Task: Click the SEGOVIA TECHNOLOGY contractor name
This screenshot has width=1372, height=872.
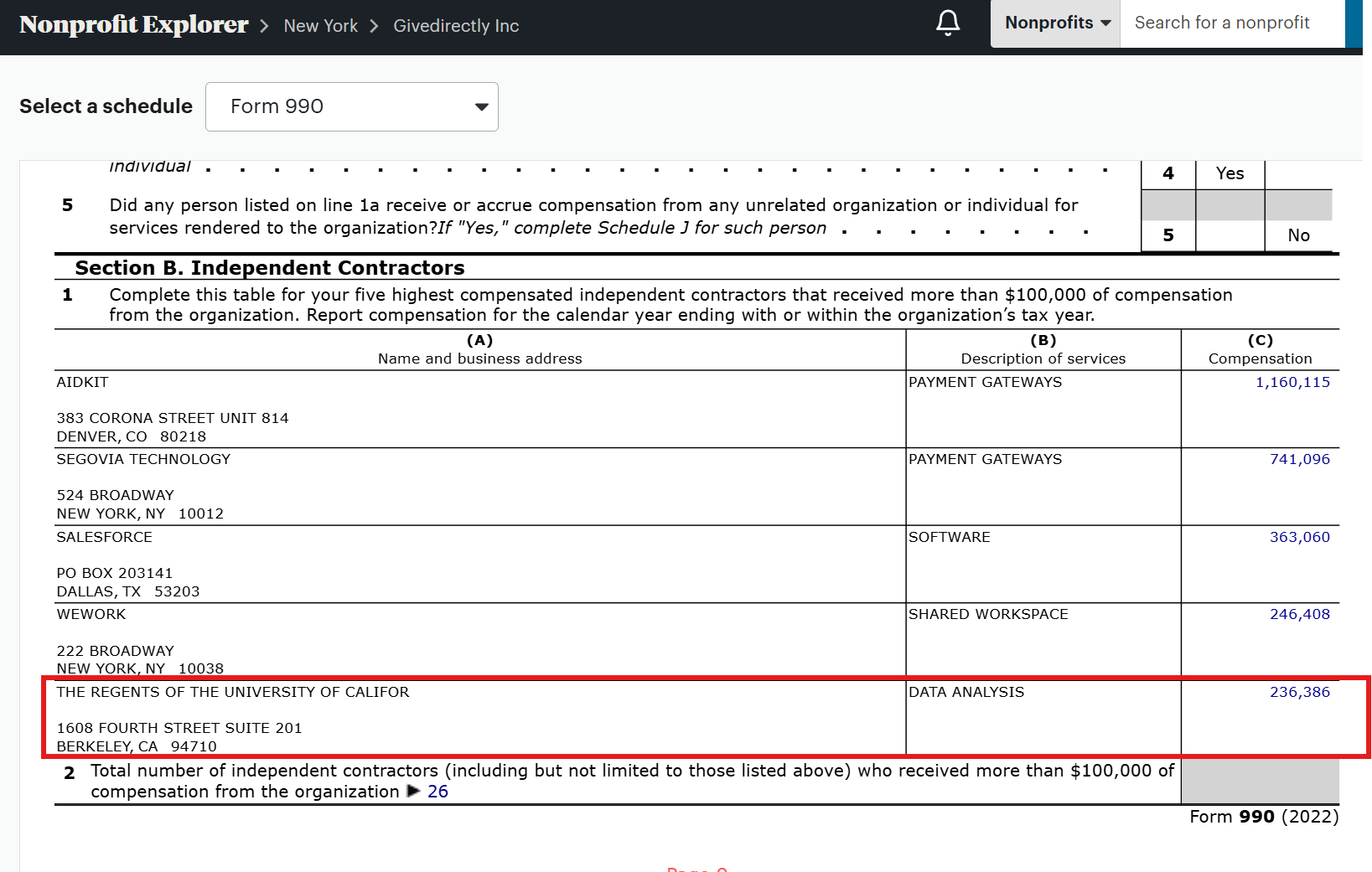Action: click(143, 459)
